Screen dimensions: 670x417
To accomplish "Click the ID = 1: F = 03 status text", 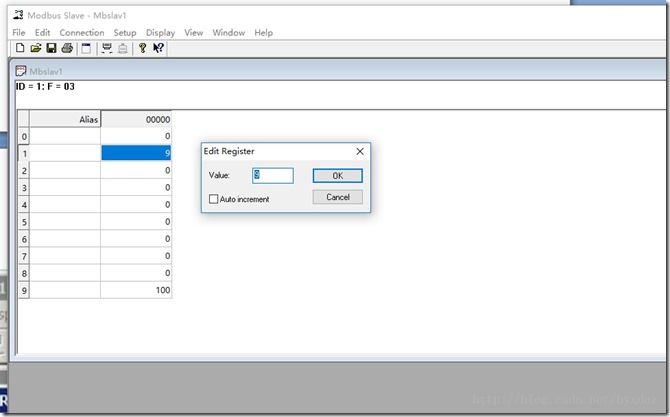I will coord(45,86).
